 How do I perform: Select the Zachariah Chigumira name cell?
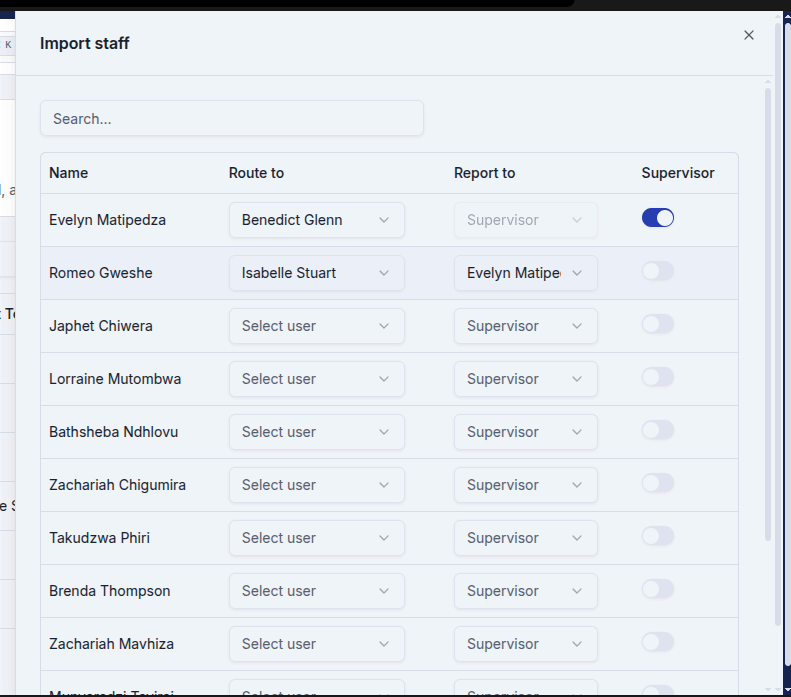tap(118, 485)
